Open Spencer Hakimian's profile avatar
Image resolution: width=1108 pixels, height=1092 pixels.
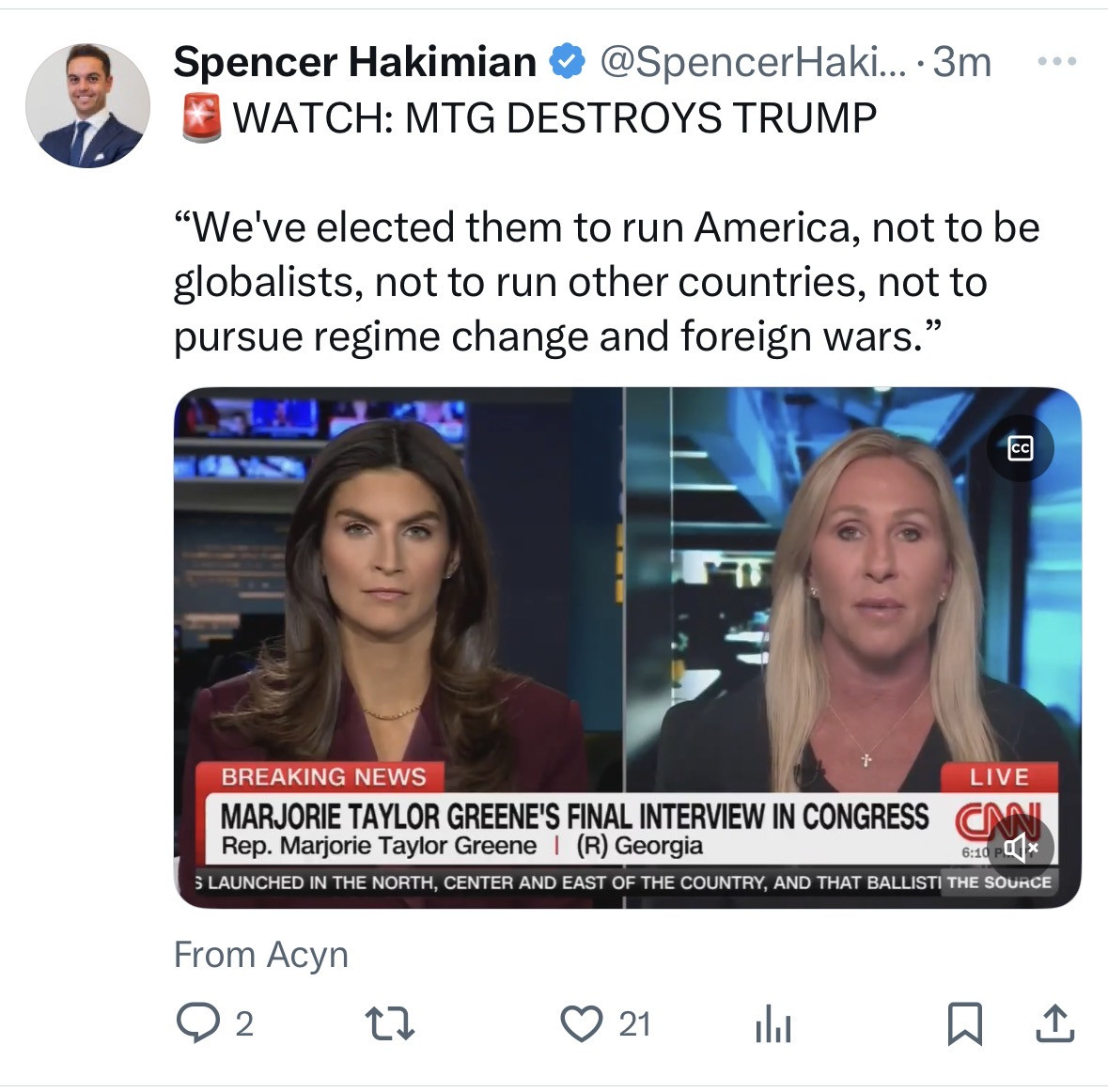87,106
